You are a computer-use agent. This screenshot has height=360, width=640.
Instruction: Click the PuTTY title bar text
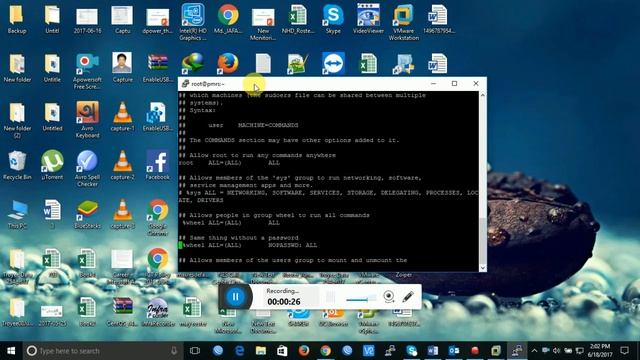pyautogui.click(x=208, y=84)
